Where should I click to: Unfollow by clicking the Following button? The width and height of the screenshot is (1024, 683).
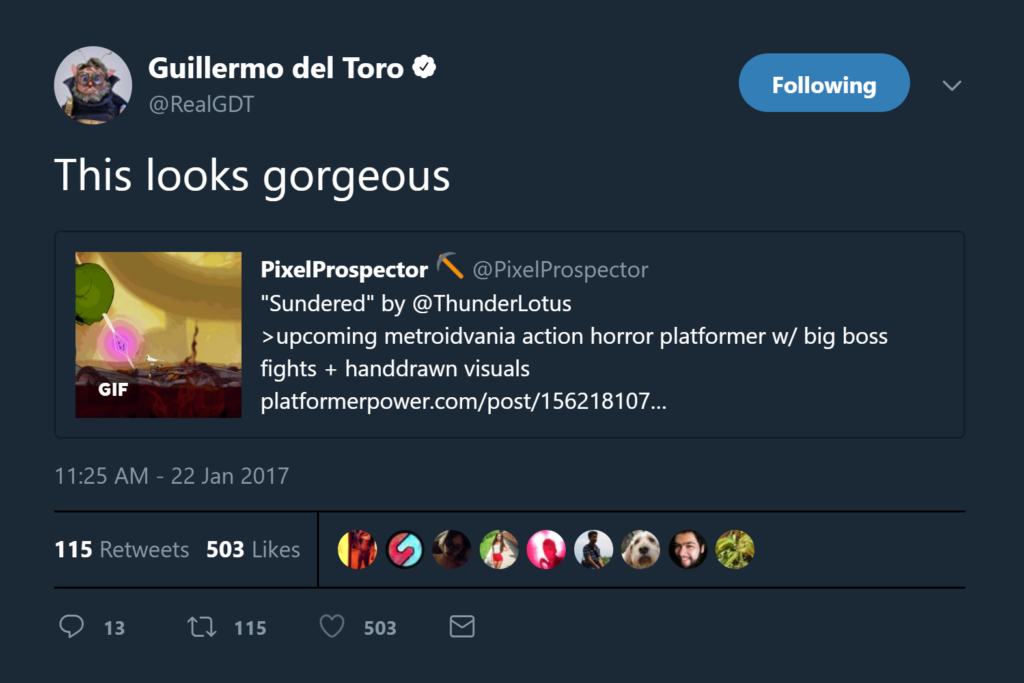pos(823,82)
